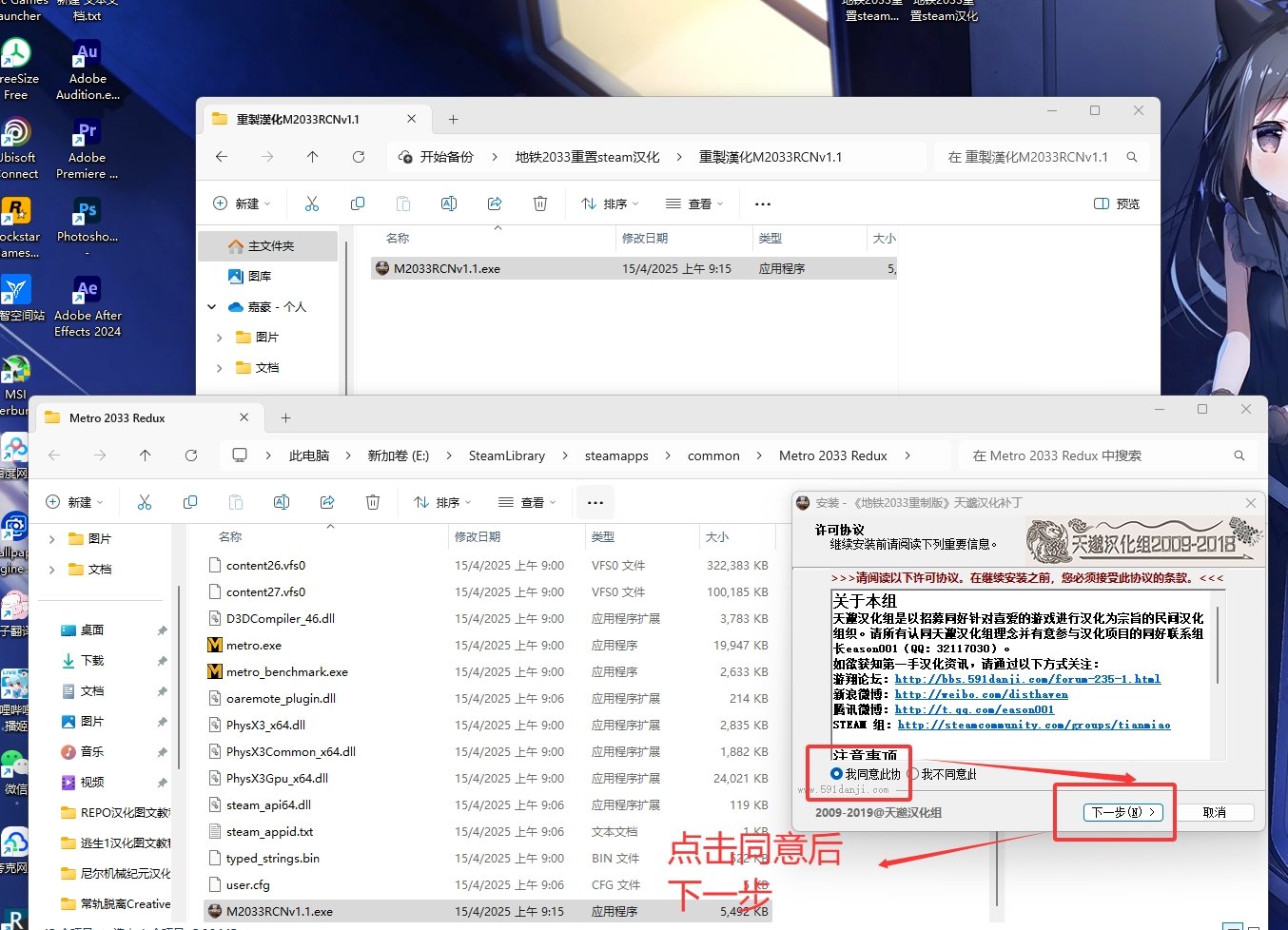1288x930 pixels.
Task: Click Cut icon in 重製漢化M2033RCNv1.1 window toolbar
Action: click(312, 203)
